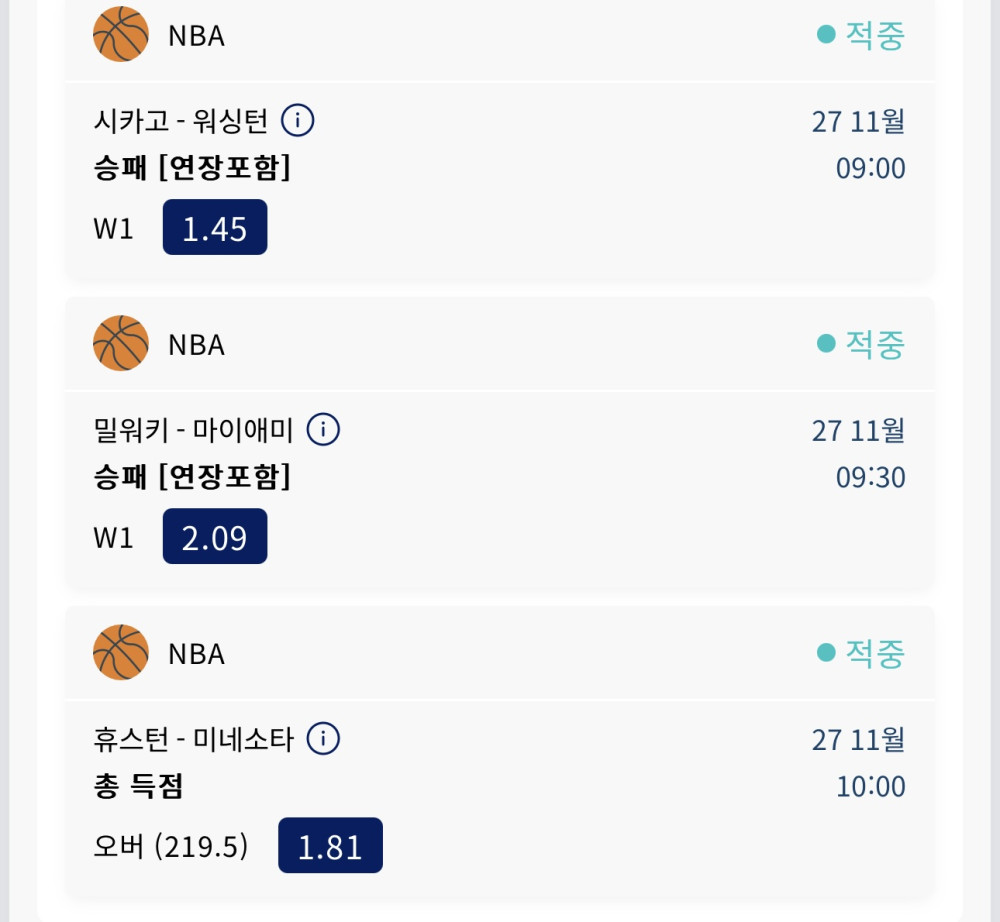The width and height of the screenshot is (1000, 922).
Task: Open the 밀워키 - 마이애미 match link
Action: pyautogui.click(x=193, y=430)
